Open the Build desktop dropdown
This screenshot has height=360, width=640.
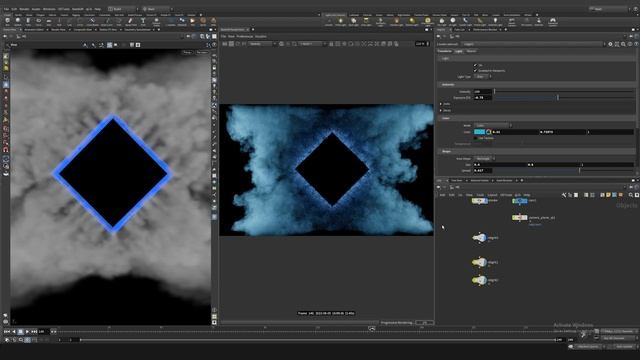[122, 9]
